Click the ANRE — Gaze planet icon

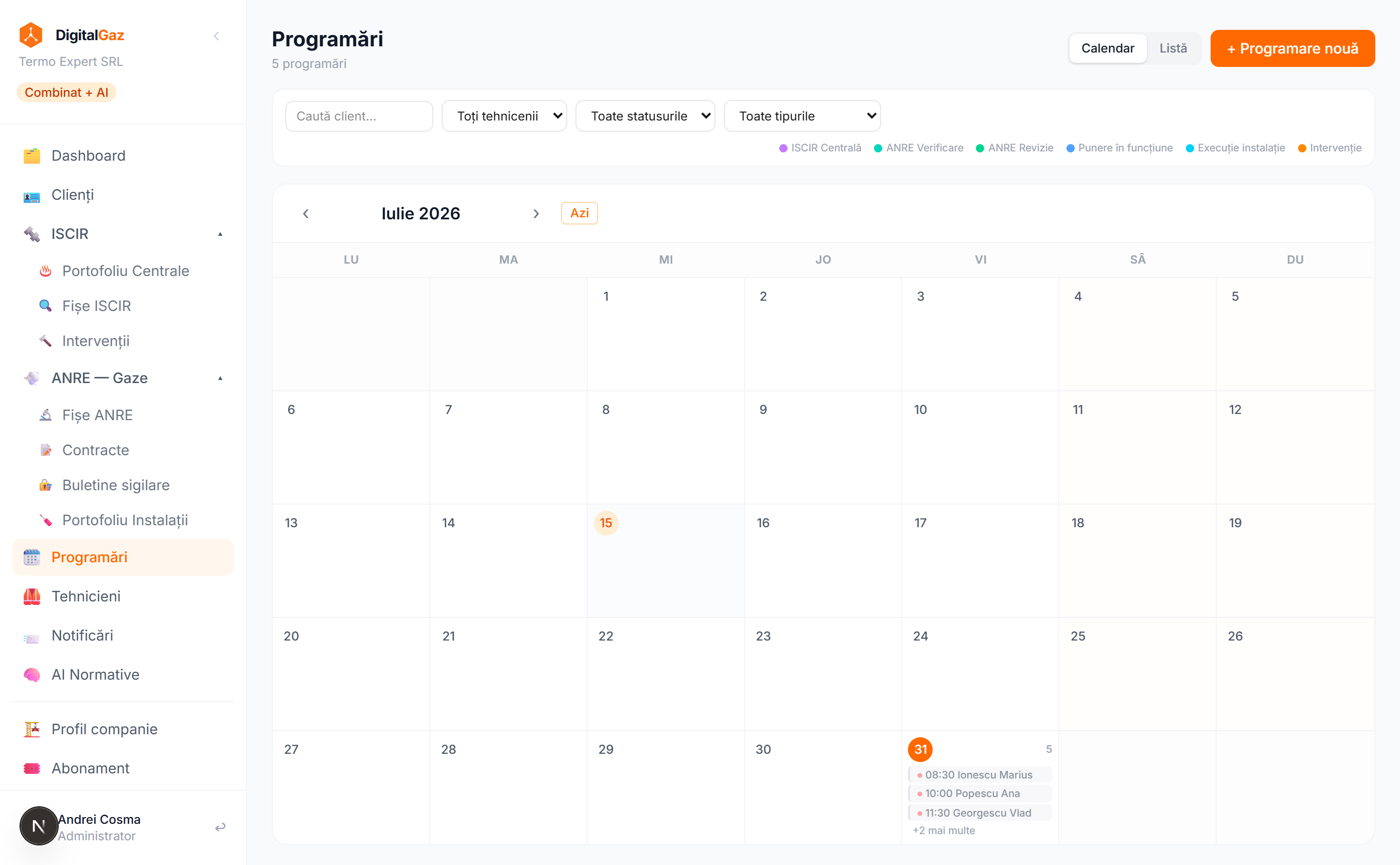click(x=31, y=378)
